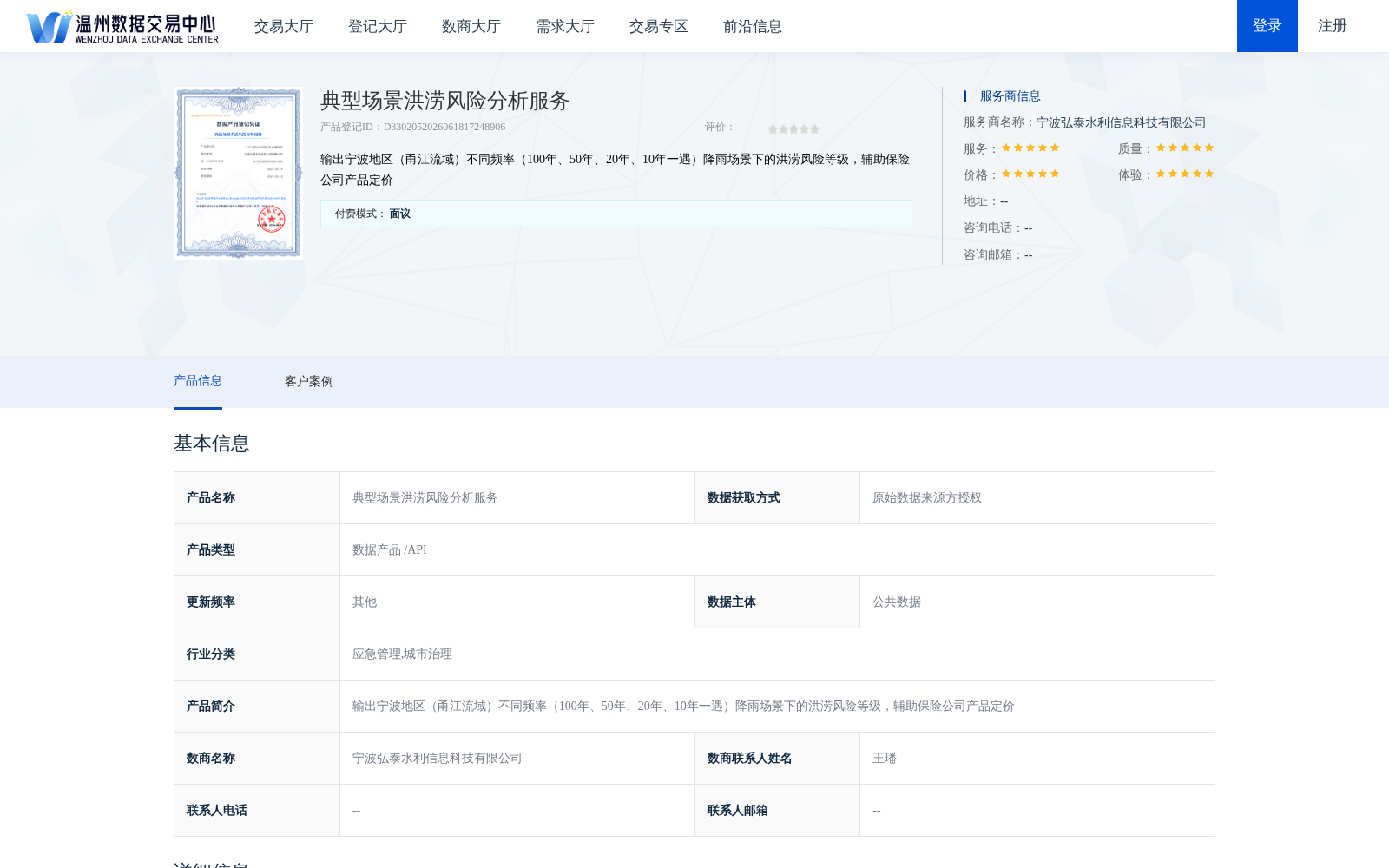Click the 注册 register link
This screenshot has height=868, width=1389.
point(1333,26)
